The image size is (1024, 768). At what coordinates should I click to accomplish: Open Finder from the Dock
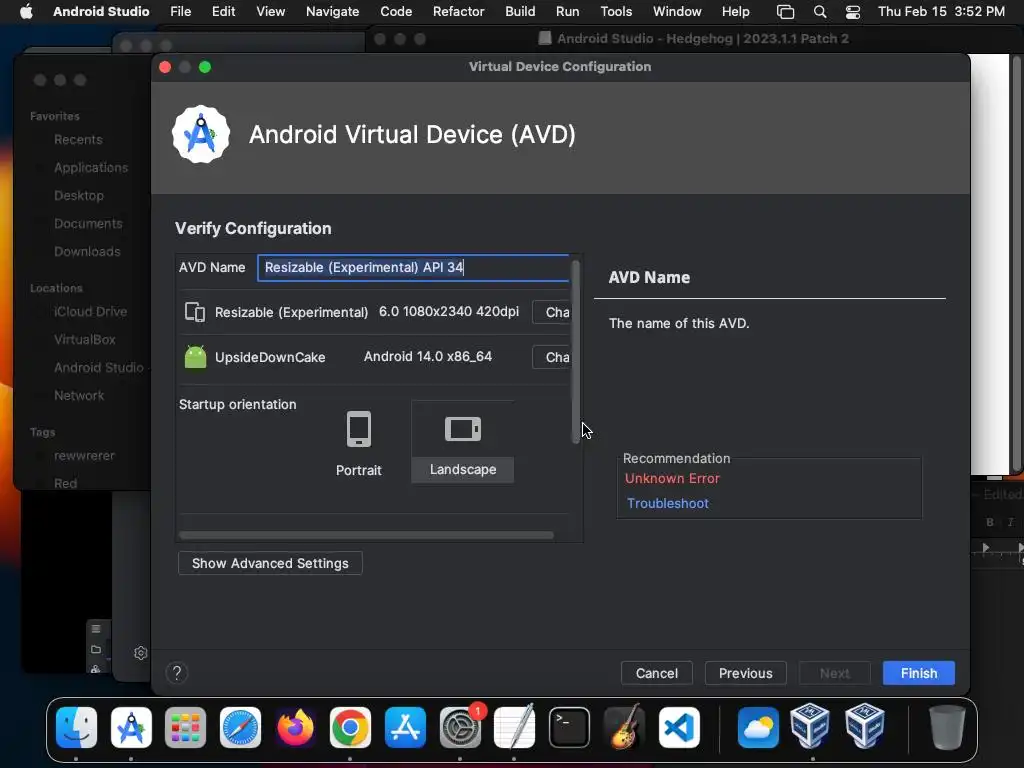(76, 728)
